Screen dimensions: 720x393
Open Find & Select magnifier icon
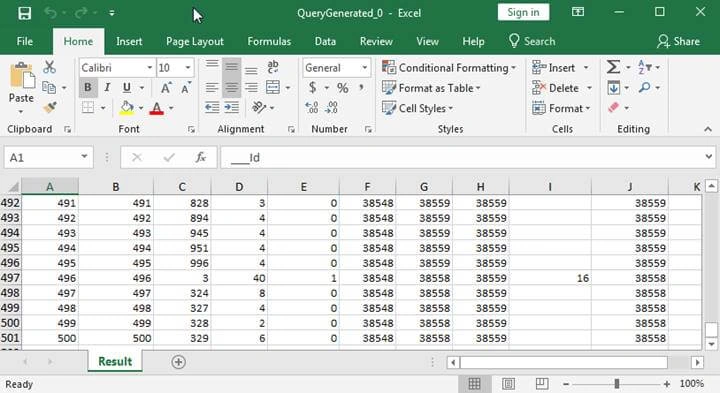(645, 87)
